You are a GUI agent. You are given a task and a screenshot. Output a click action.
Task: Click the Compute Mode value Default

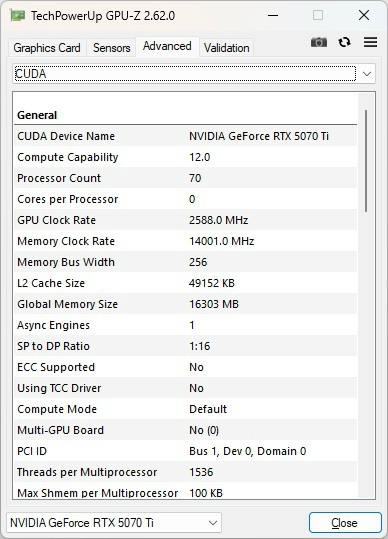point(208,409)
